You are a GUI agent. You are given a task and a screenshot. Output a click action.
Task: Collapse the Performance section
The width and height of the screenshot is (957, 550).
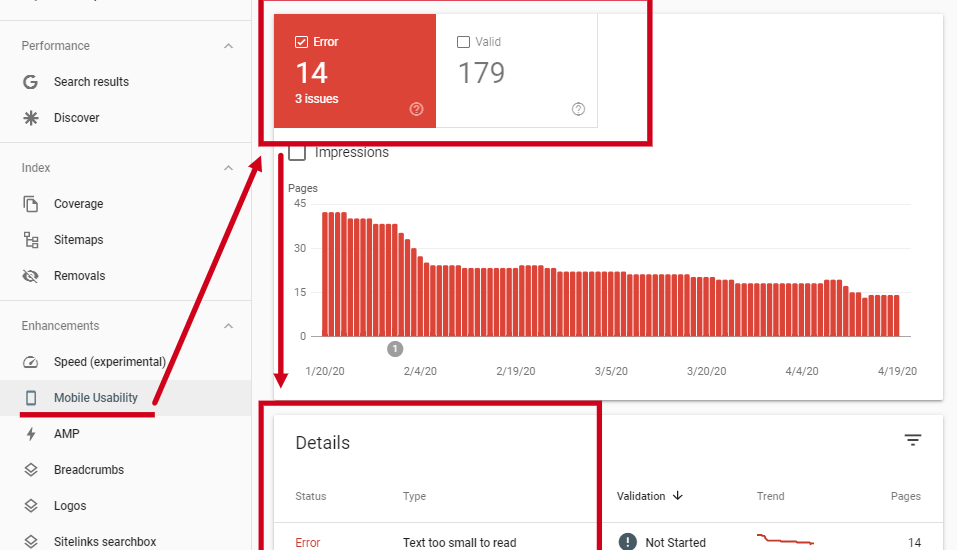point(228,46)
